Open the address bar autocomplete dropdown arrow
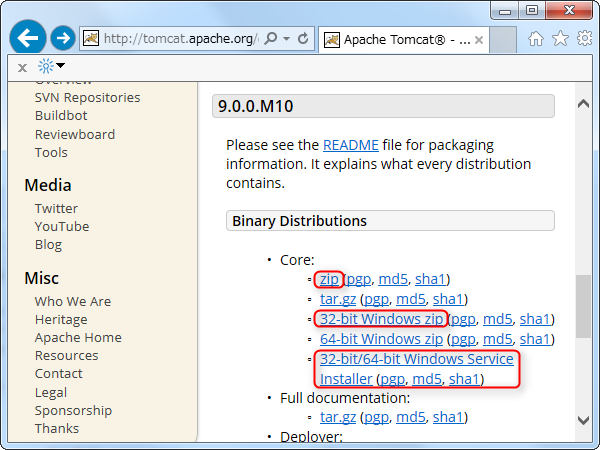The image size is (600, 450). point(287,39)
